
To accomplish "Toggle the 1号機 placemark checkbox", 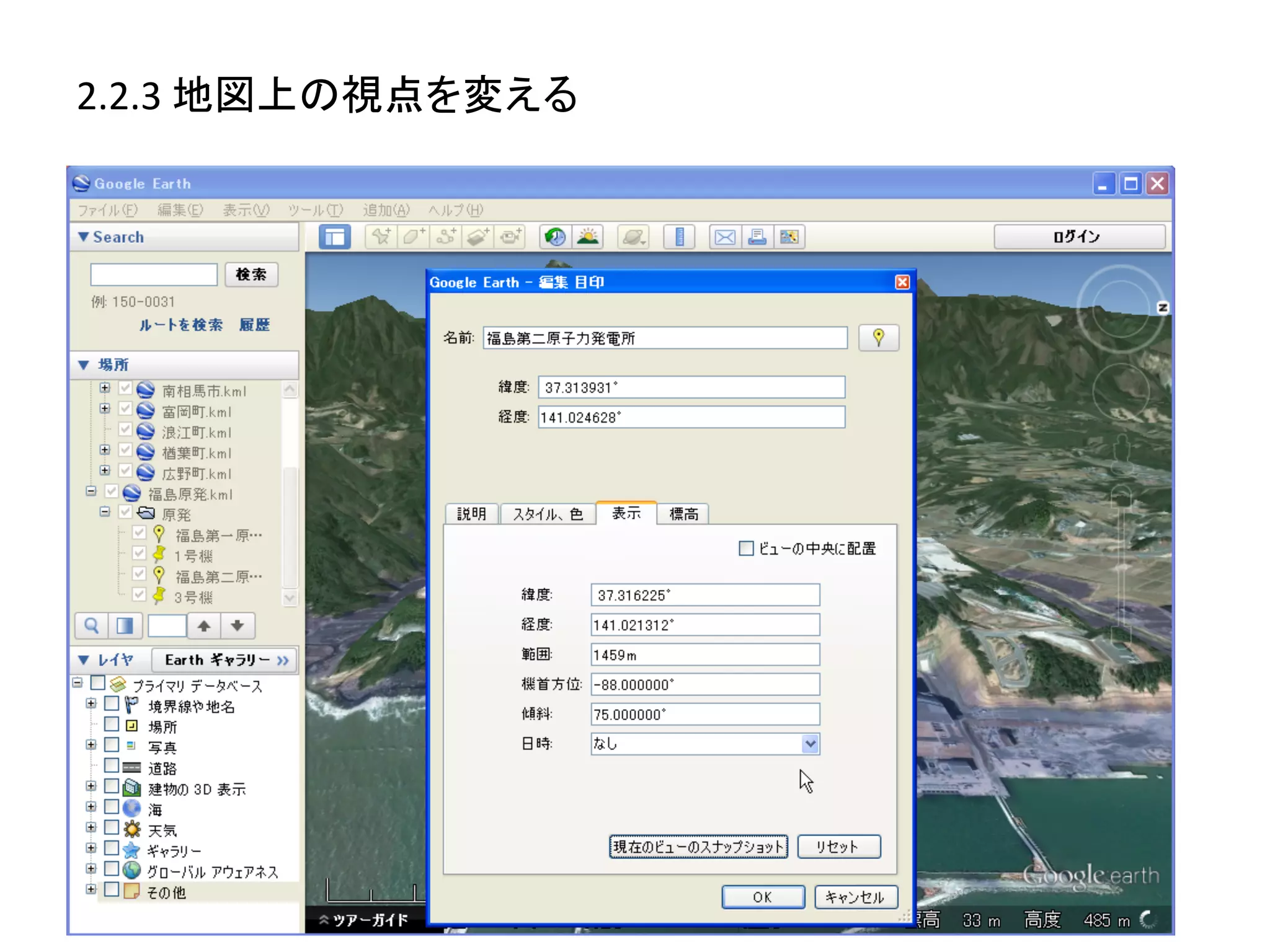I will click(139, 554).
